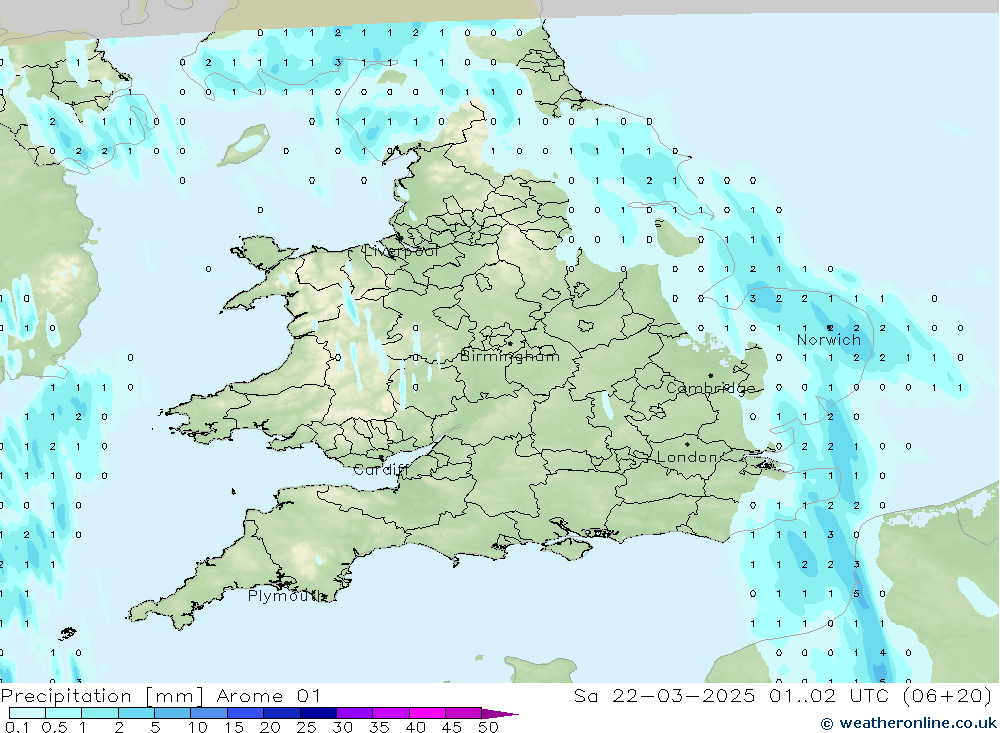Click the Cambridge location dot
Screen dimensions: 1000x733
[710, 376]
